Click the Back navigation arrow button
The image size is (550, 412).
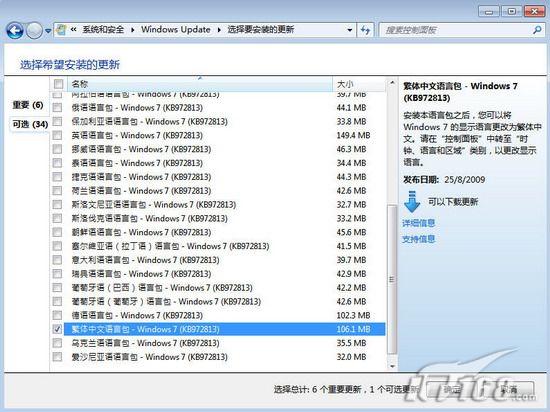[x=15, y=31]
